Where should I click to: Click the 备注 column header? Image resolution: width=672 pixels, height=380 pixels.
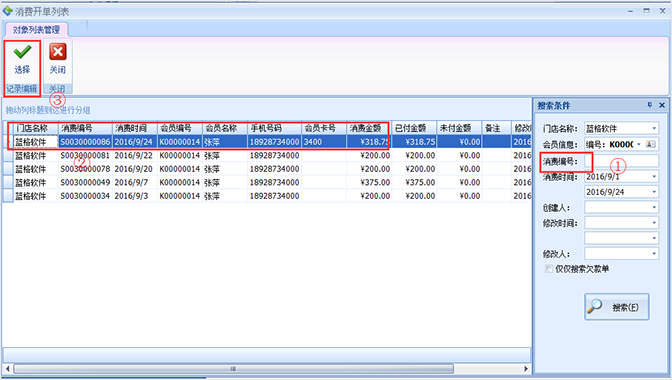click(x=496, y=128)
